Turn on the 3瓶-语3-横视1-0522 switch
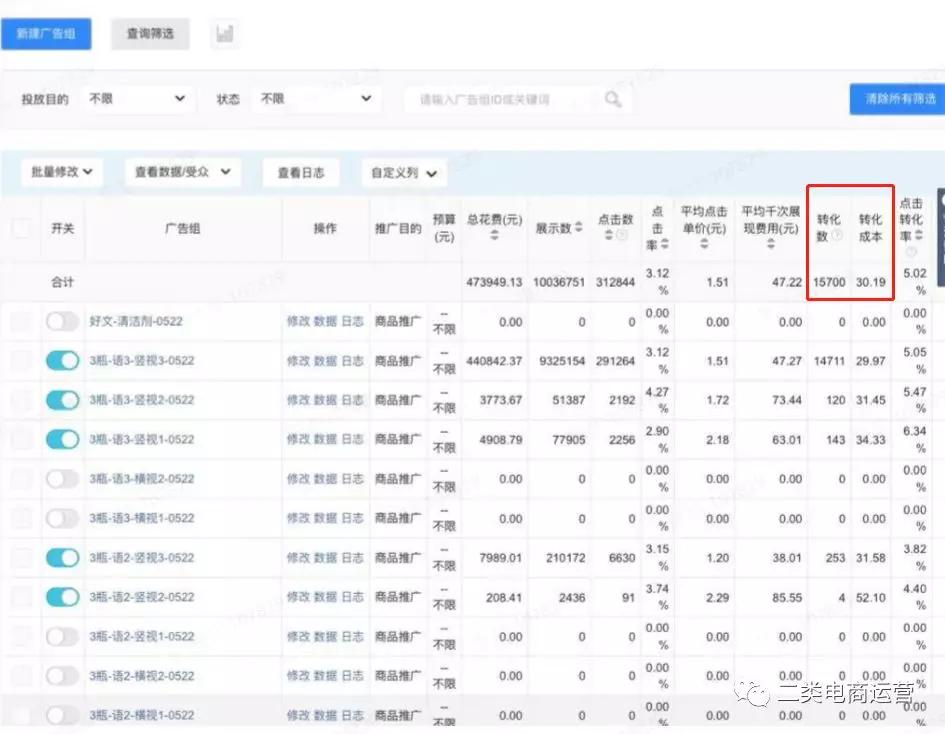 [63, 518]
